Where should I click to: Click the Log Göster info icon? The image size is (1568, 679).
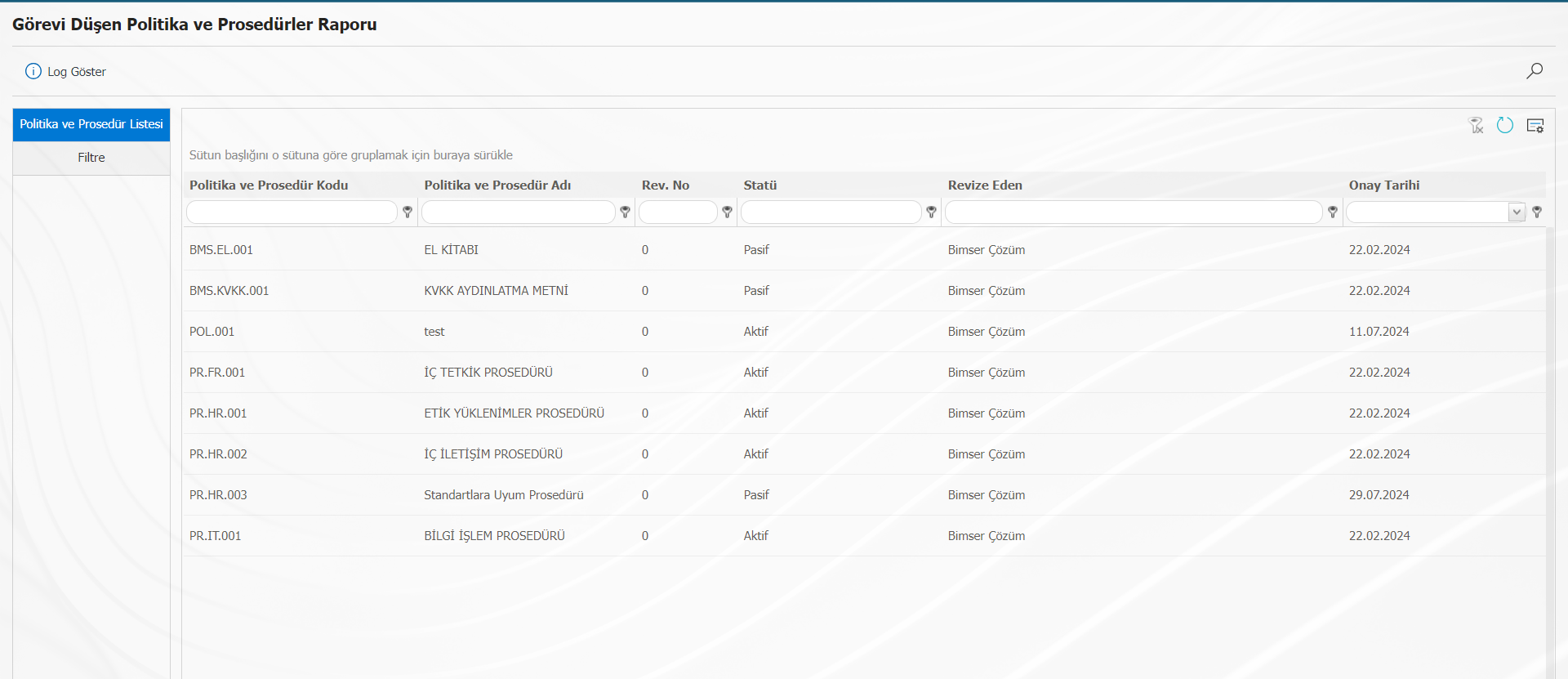pos(33,71)
